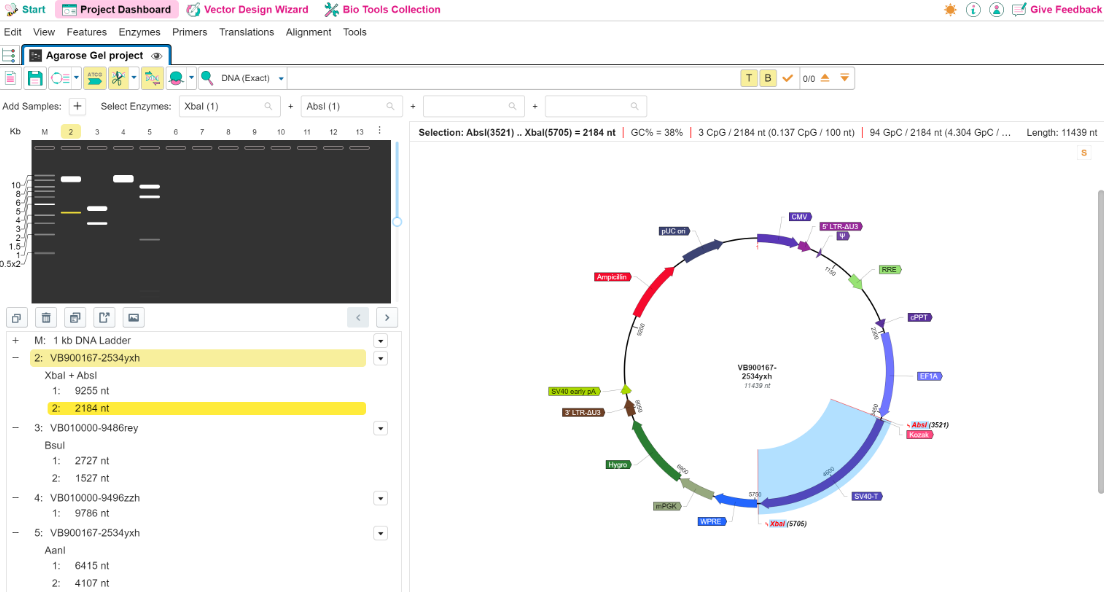Open options dropdown for lane 4 sample

(x=380, y=498)
